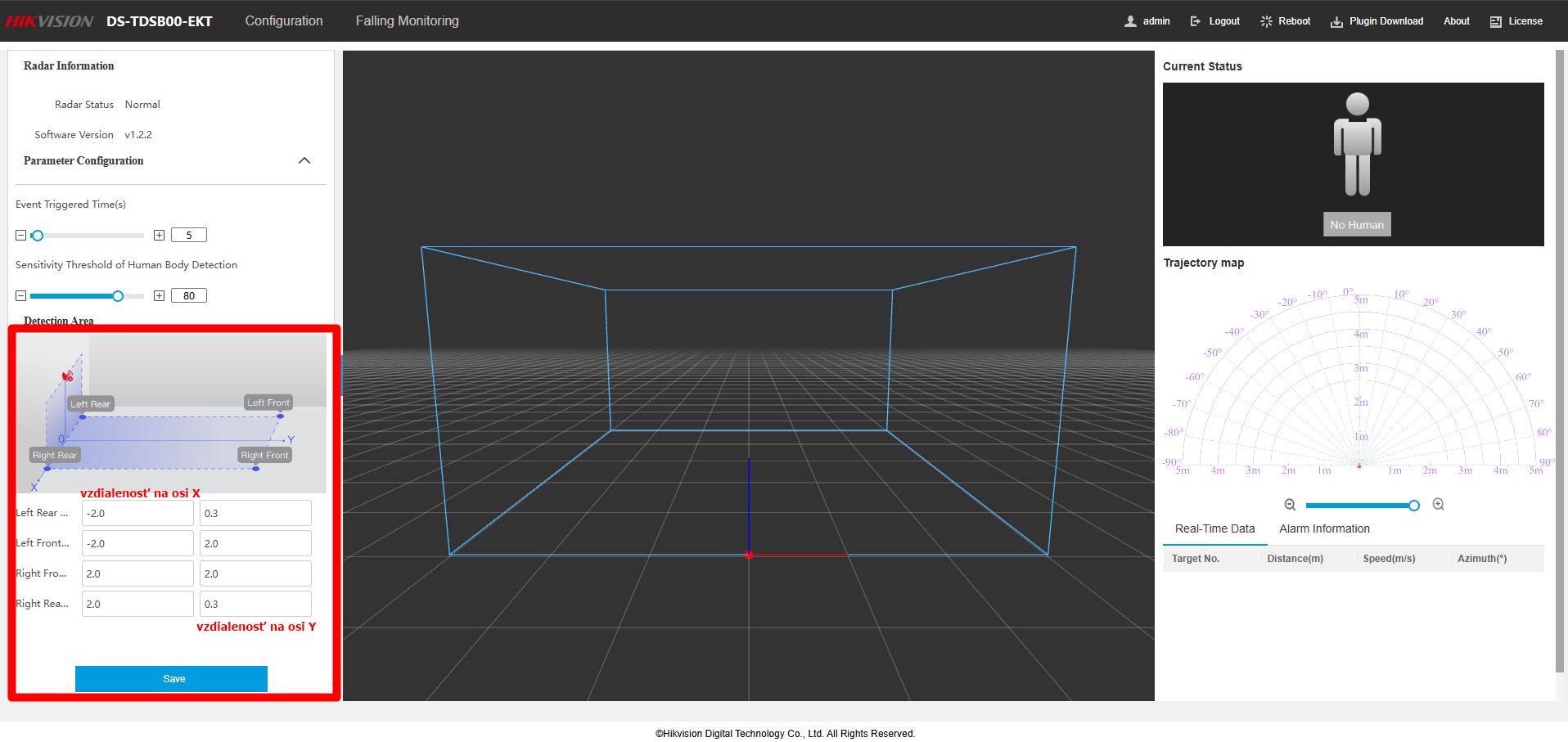
Task: Decrease sensitivity threshold with minus icon
Action: click(21, 296)
